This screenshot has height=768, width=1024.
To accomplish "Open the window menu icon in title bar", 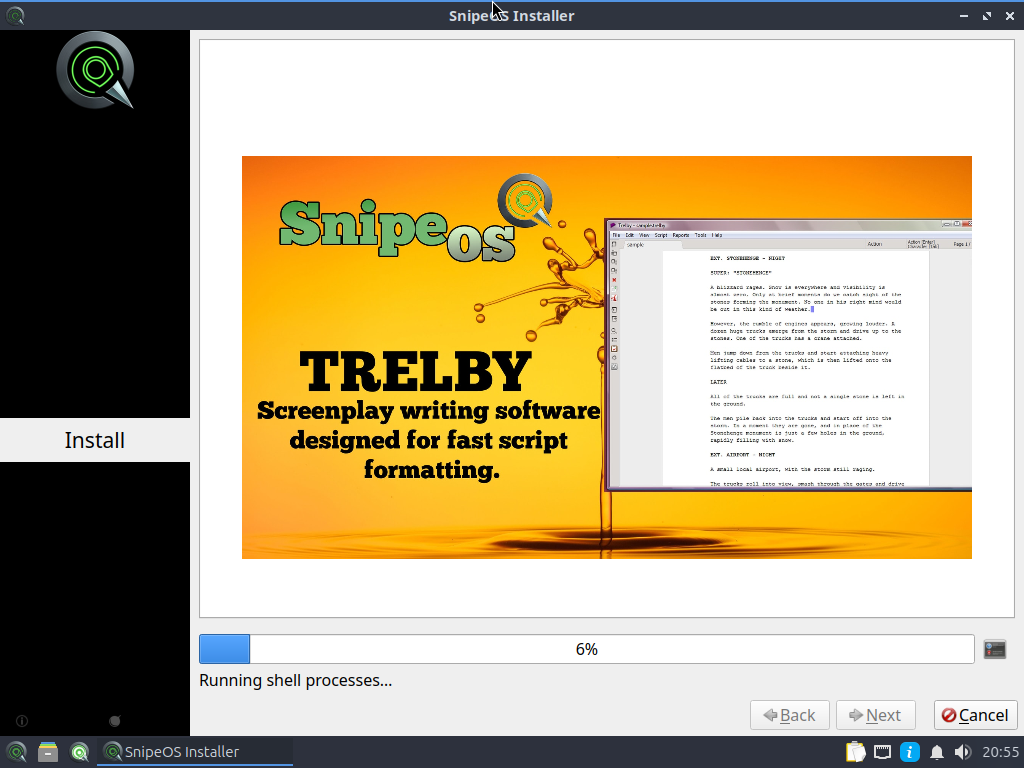I will point(15,15).
